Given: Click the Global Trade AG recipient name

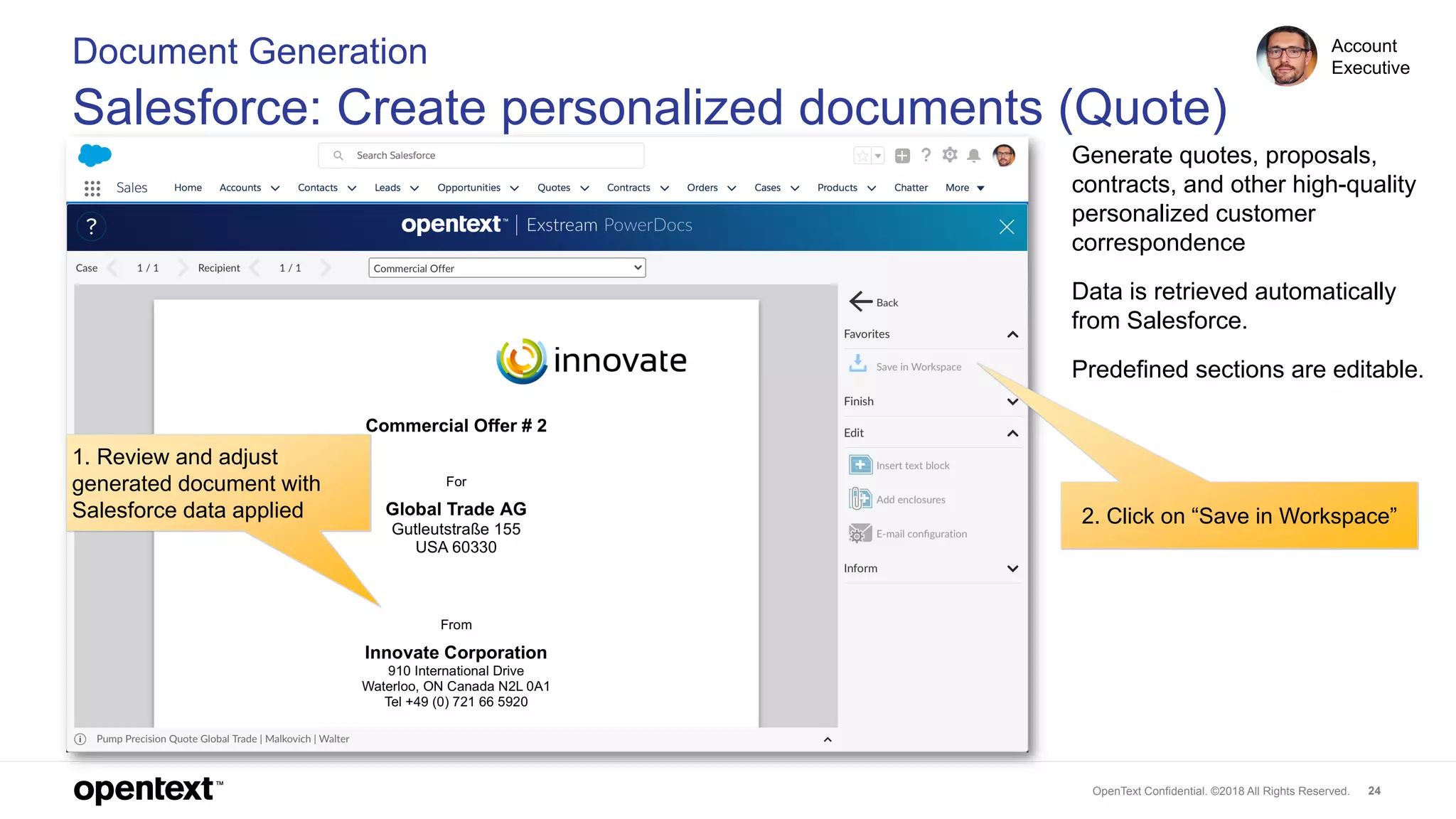Looking at the screenshot, I should pyautogui.click(x=456, y=509).
